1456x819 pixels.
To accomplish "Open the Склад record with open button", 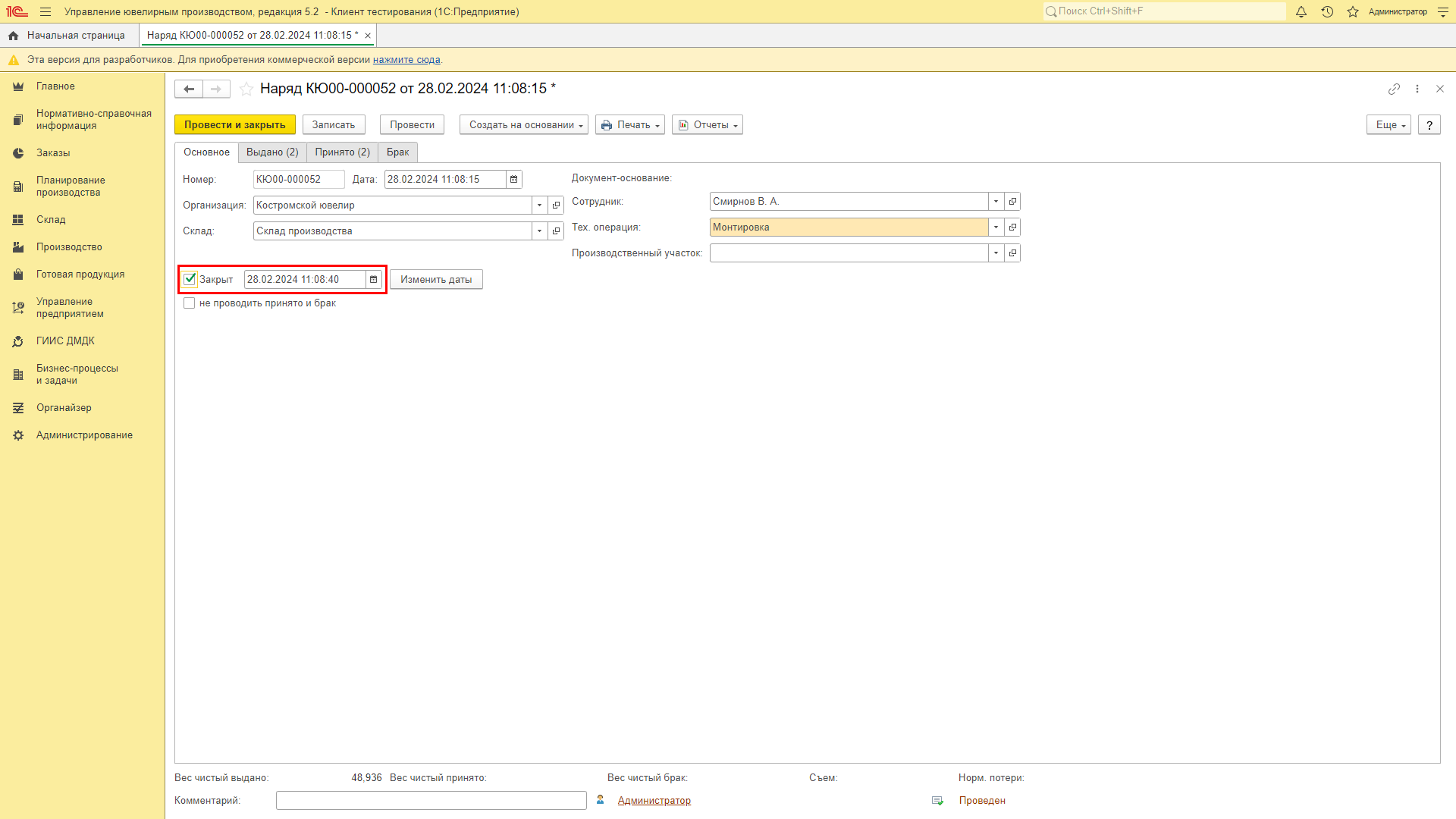I will pyautogui.click(x=557, y=231).
